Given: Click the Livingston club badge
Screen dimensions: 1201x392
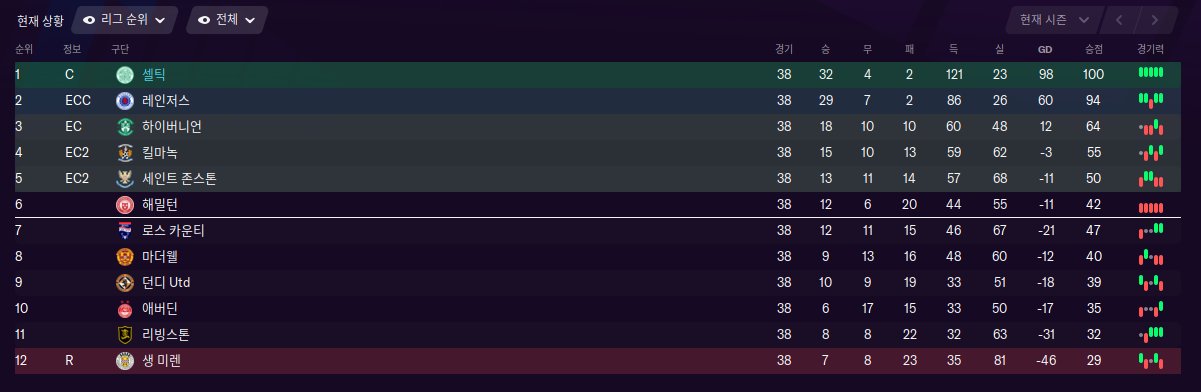Looking at the screenshot, I should tap(124, 335).
